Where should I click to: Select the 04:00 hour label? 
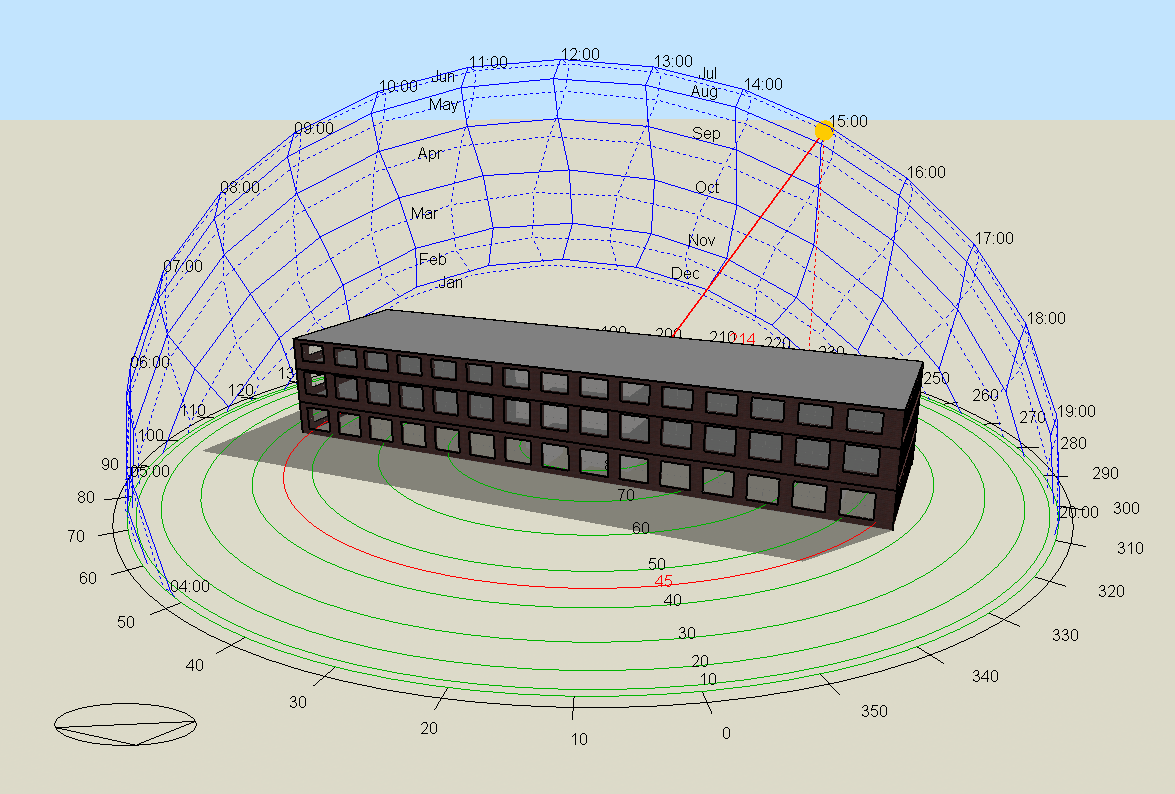pos(190,586)
